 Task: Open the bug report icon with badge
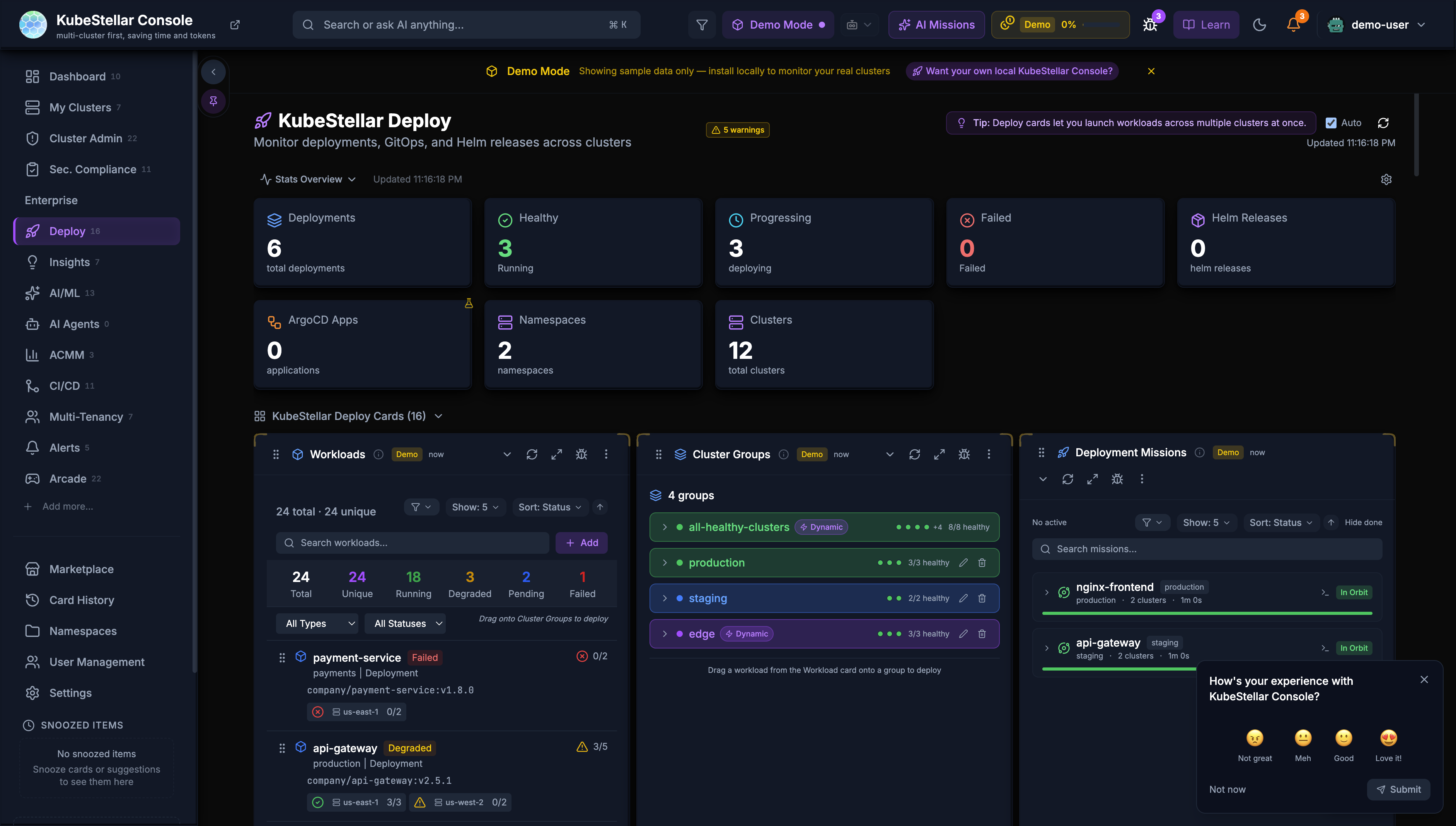pos(1150,24)
